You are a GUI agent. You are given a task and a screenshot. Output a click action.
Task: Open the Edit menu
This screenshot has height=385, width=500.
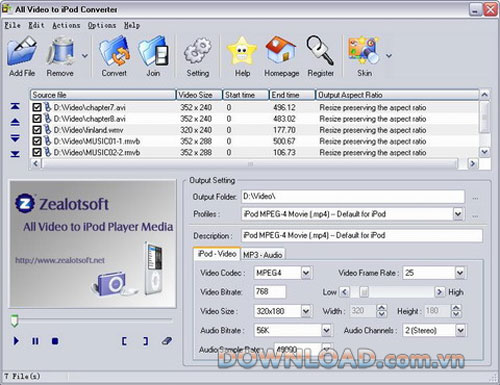36,25
